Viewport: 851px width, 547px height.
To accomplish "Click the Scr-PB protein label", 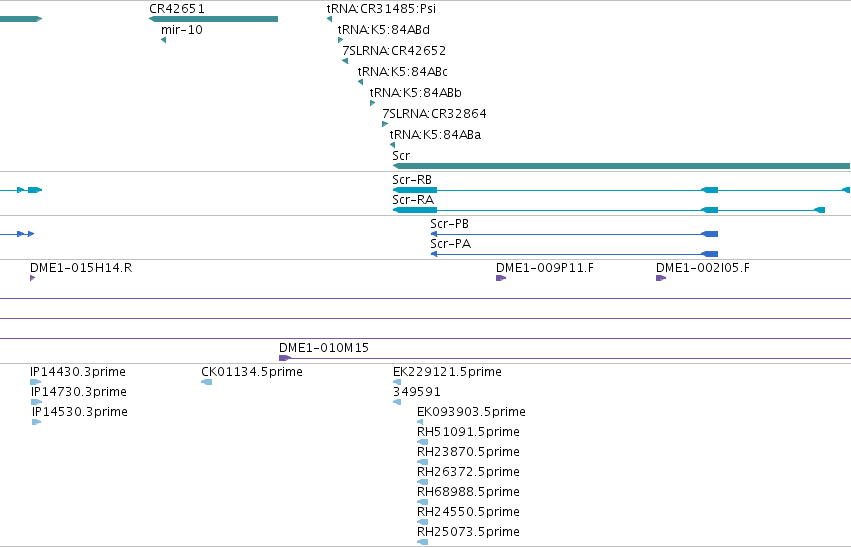I will pyautogui.click(x=449, y=224).
